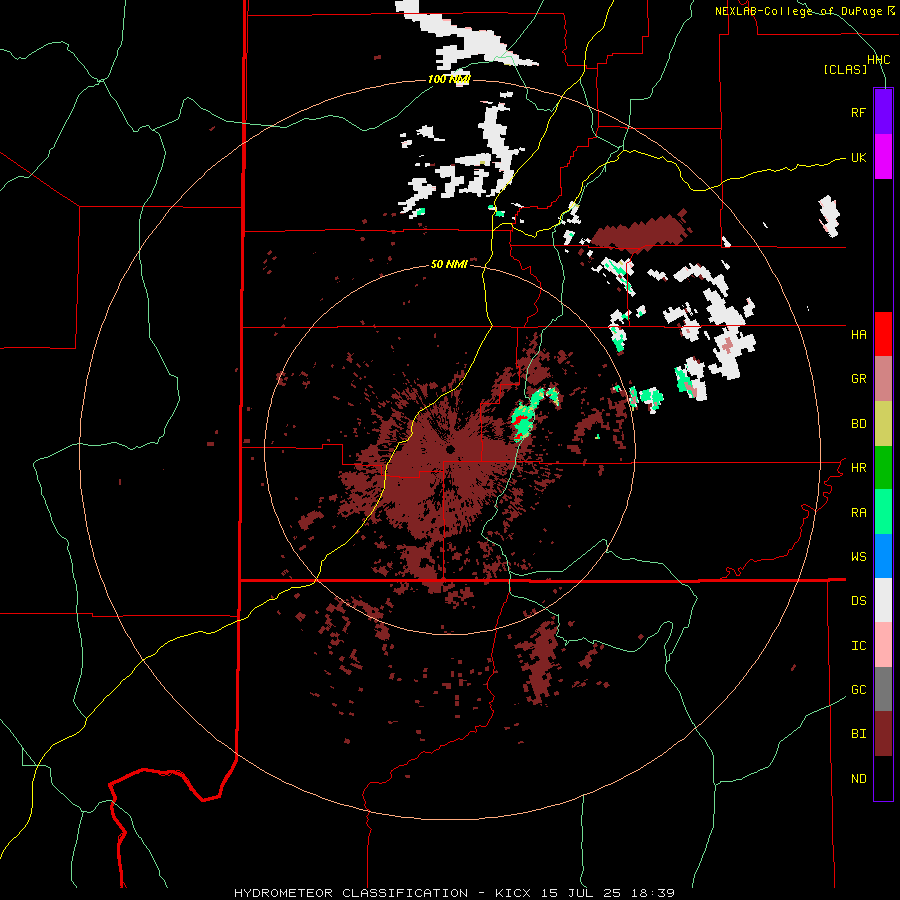This screenshot has height=900, width=900.
Task: Pick the dark green HR legend swatch
Action: pos(883,468)
